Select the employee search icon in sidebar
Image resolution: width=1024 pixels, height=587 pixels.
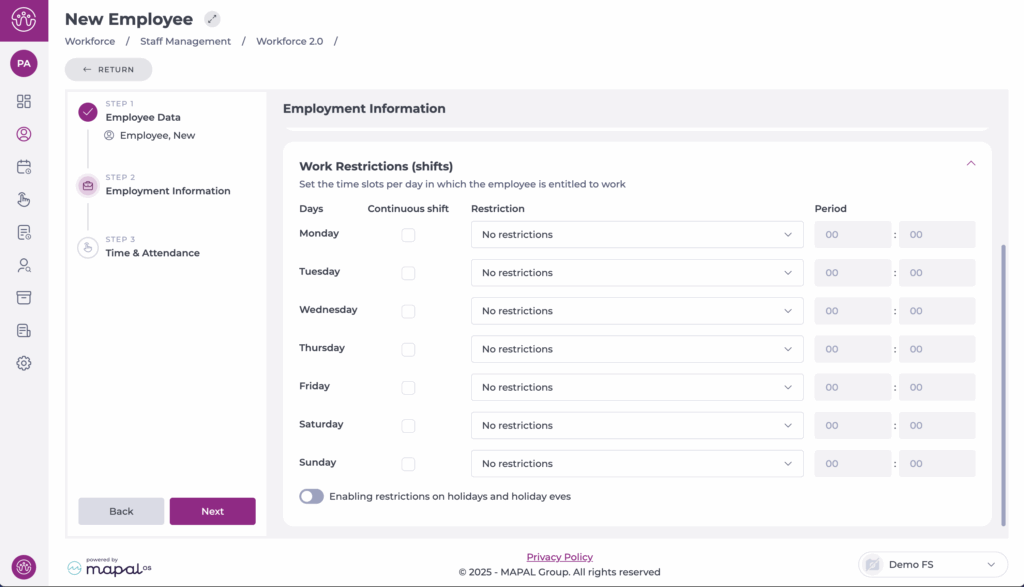click(x=23, y=264)
